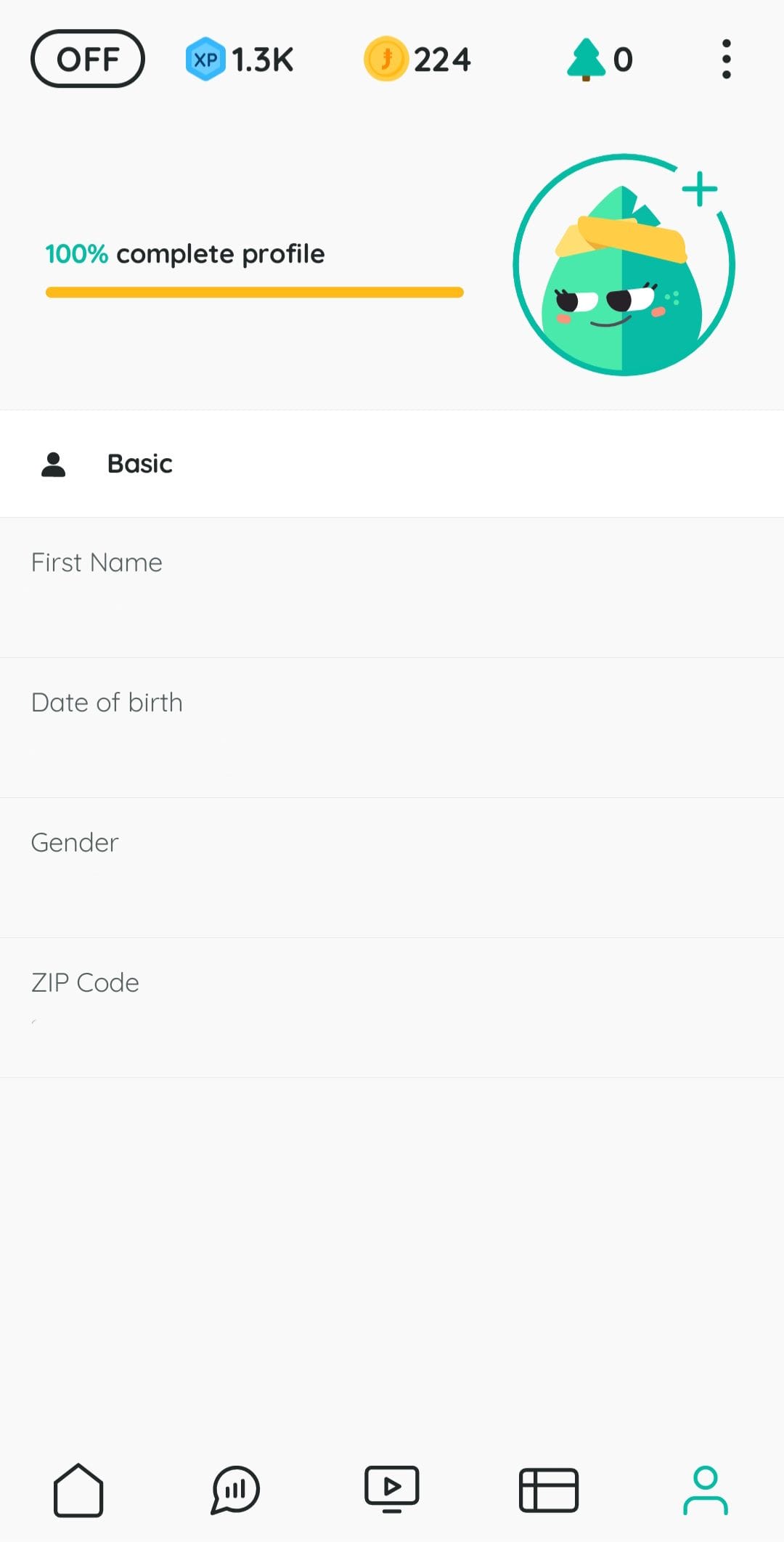Edit the ZIP Code field
The height and width of the screenshot is (1542, 784).
click(x=392, y=1007)
